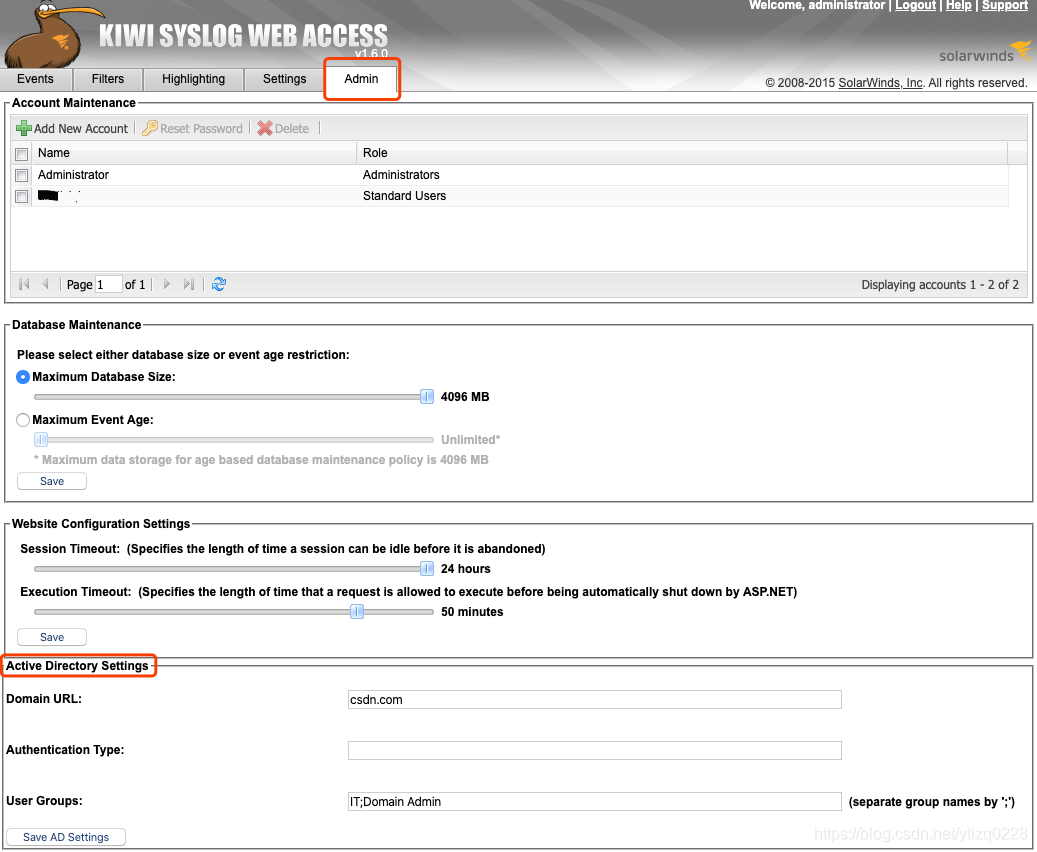Go to last page of accounts
Viewport: 1037px width, 852px height.
pos(188,284)
